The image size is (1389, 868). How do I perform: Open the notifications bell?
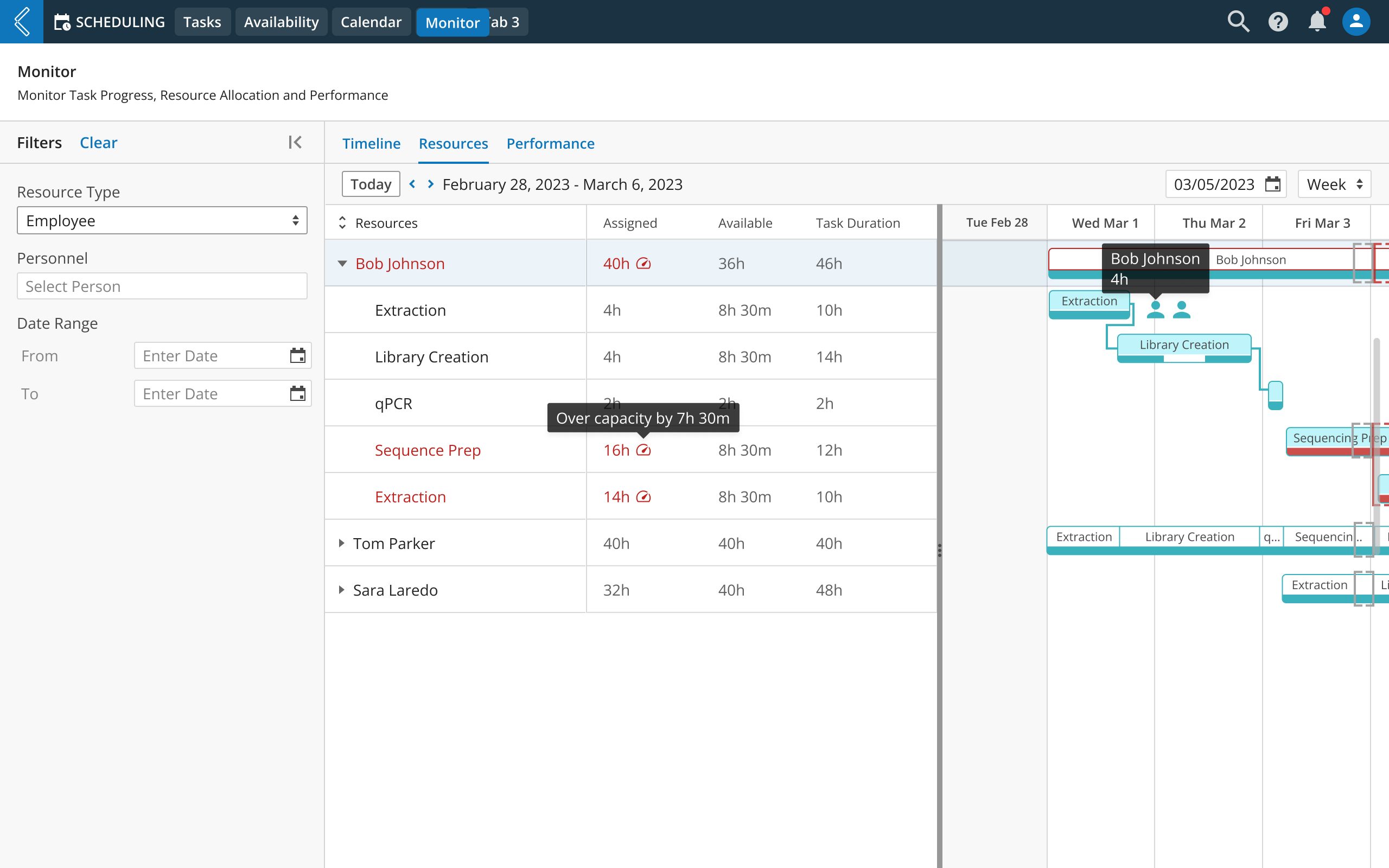tap(1317, 22)
